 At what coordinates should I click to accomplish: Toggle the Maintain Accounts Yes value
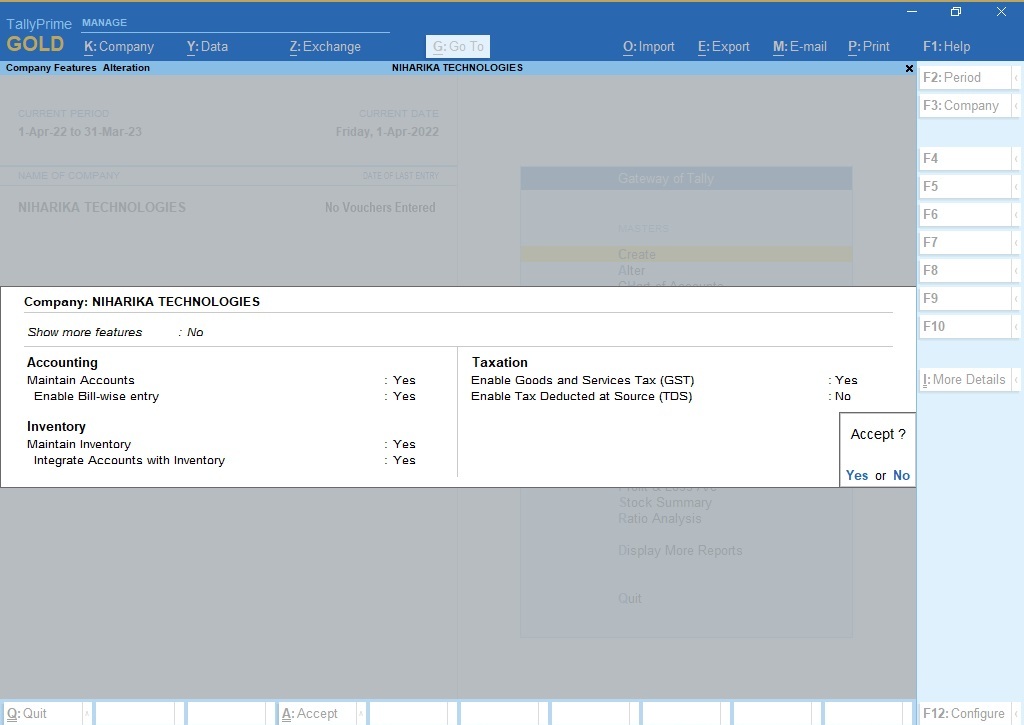coord(404,380)
